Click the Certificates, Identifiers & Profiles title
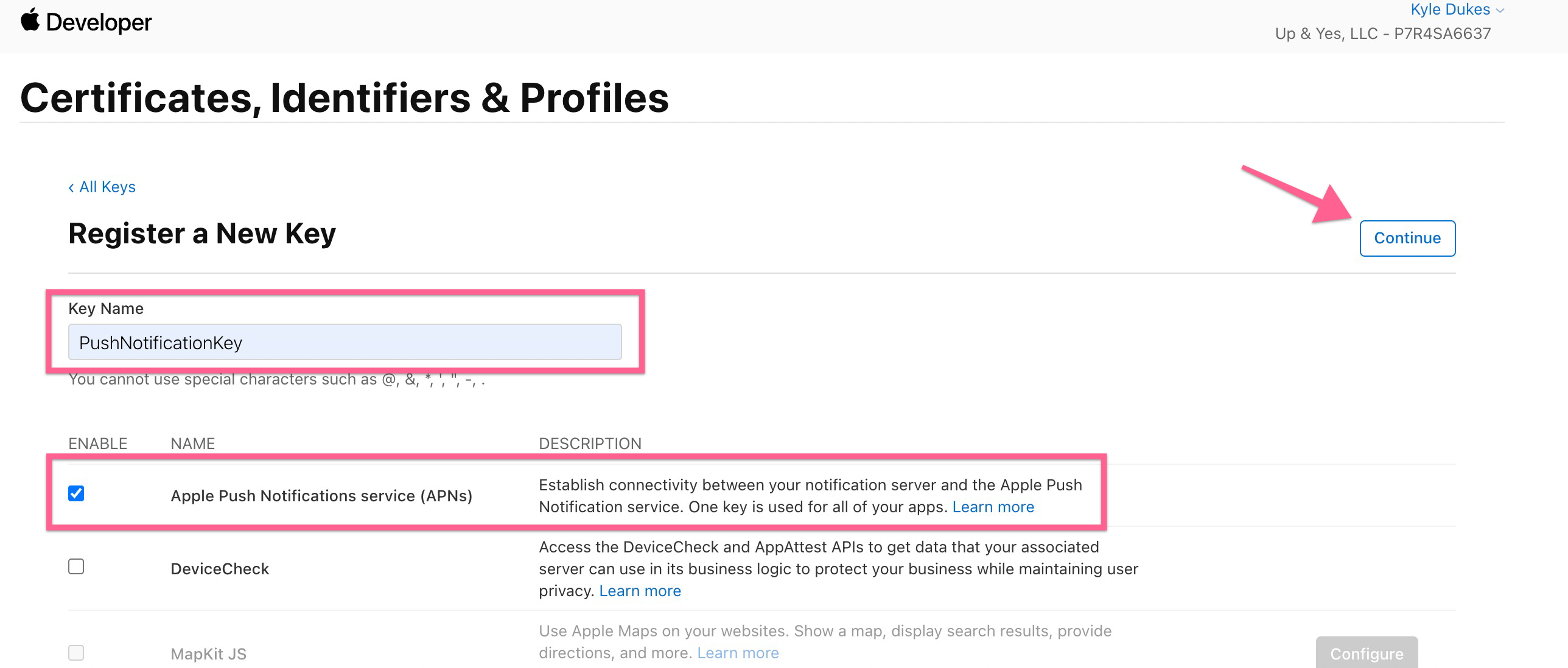 345,98
